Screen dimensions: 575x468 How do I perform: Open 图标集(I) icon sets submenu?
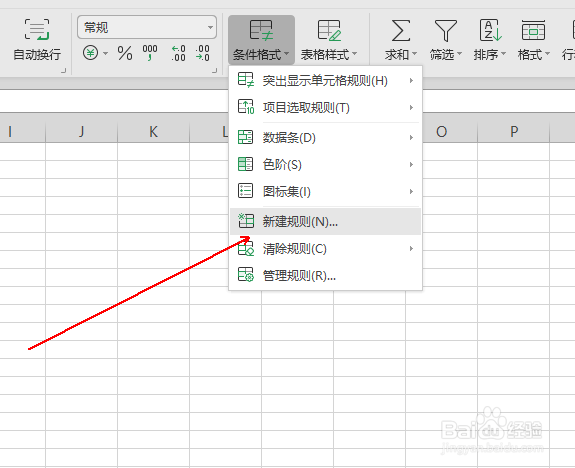(325, 191)
